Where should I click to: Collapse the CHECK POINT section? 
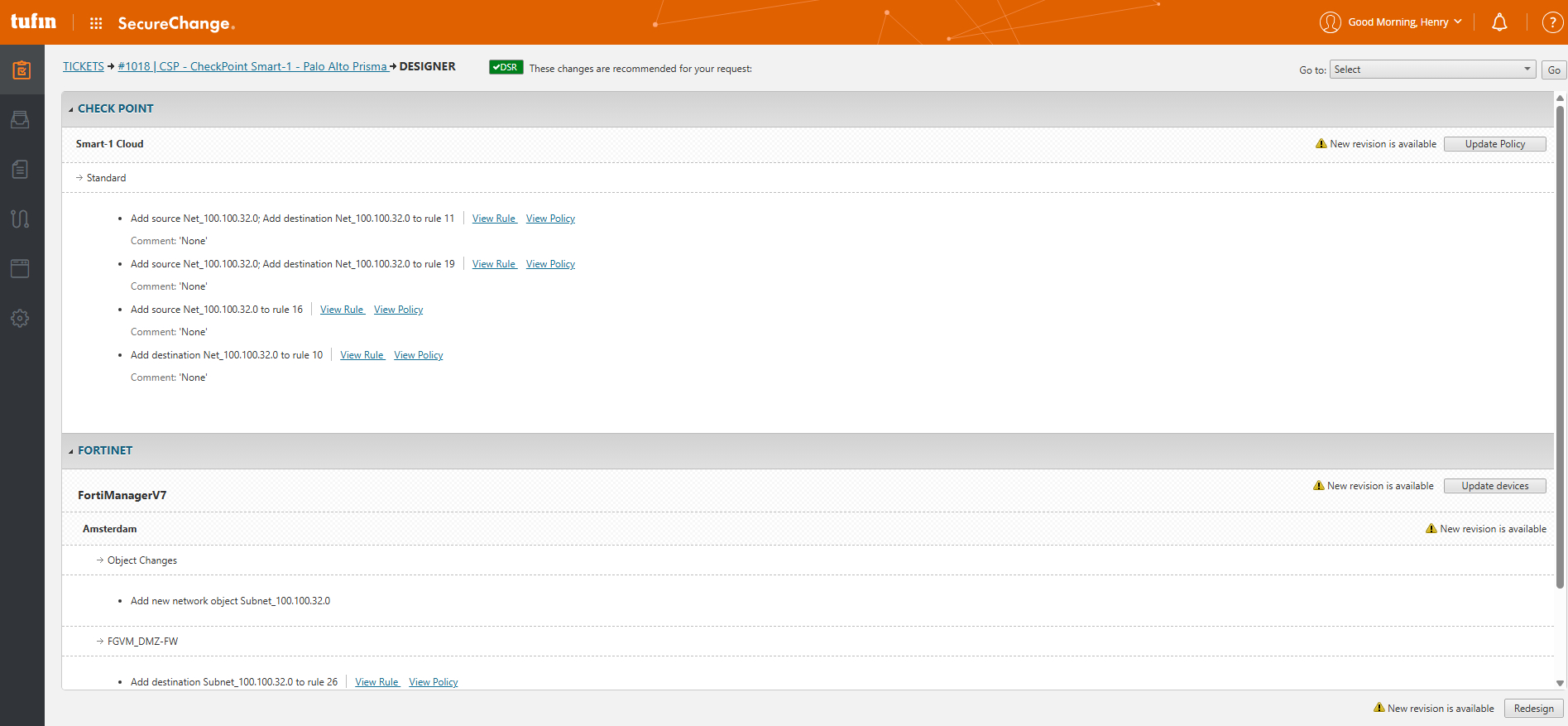point(71,109)
